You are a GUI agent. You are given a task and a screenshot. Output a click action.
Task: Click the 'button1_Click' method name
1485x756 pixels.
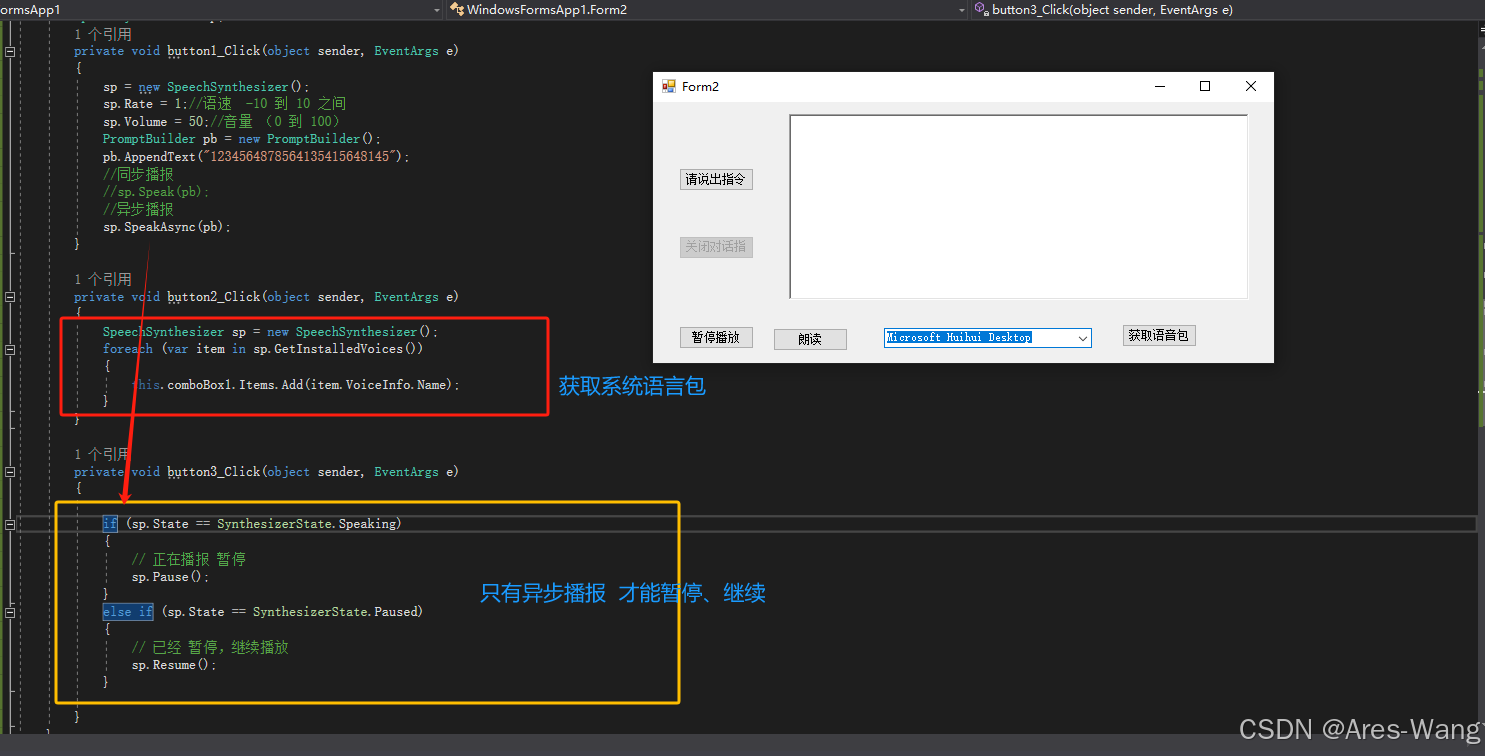pyautogui.click(x=214, y=51)
